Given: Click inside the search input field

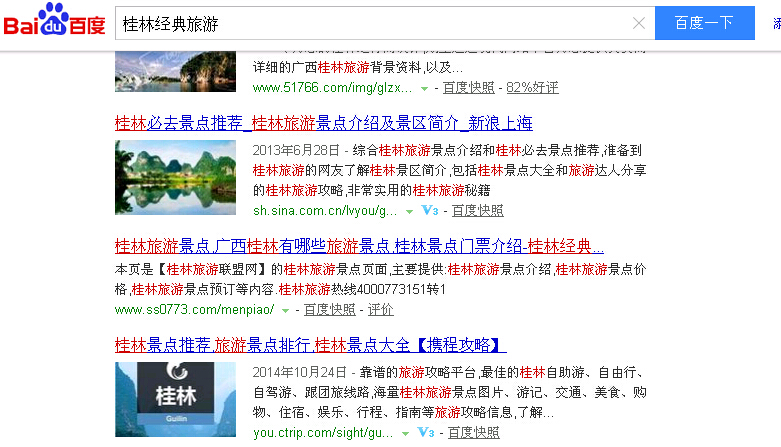Looking at the screenshot, I should click(x=374, y=23).
